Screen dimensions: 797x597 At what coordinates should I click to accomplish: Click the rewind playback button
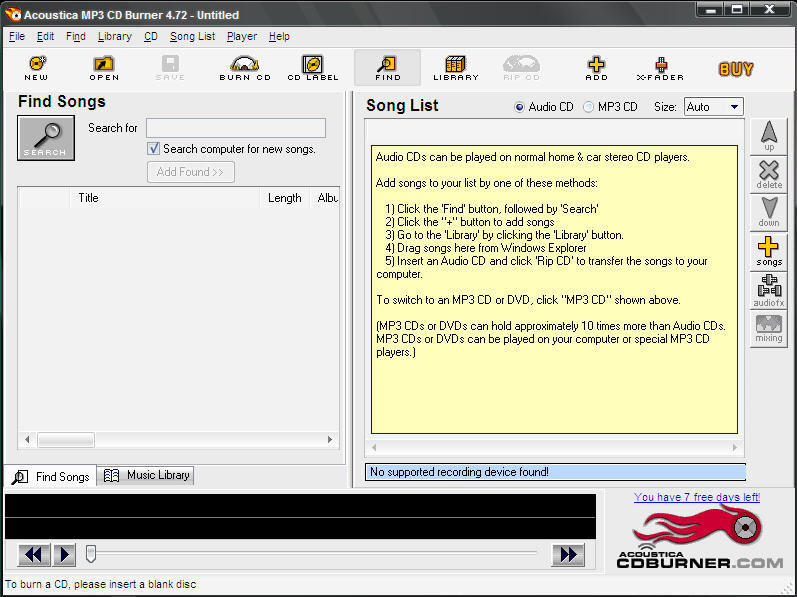[34, 554]
